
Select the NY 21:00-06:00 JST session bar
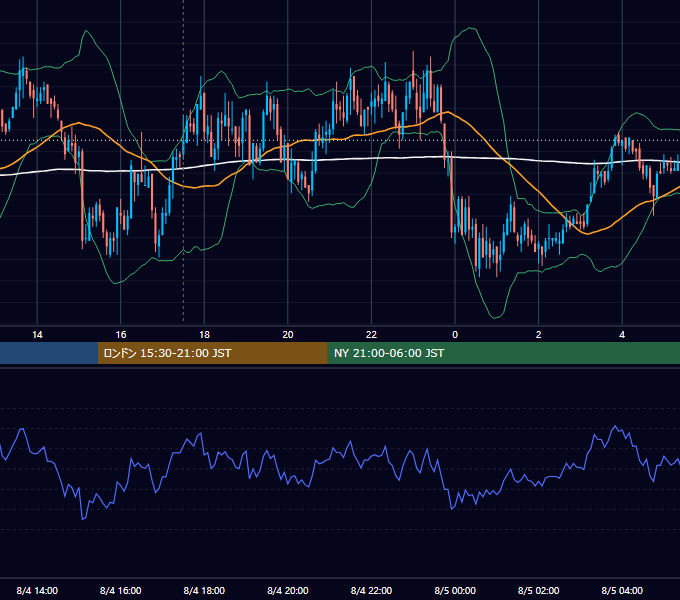tap(503, 353)
